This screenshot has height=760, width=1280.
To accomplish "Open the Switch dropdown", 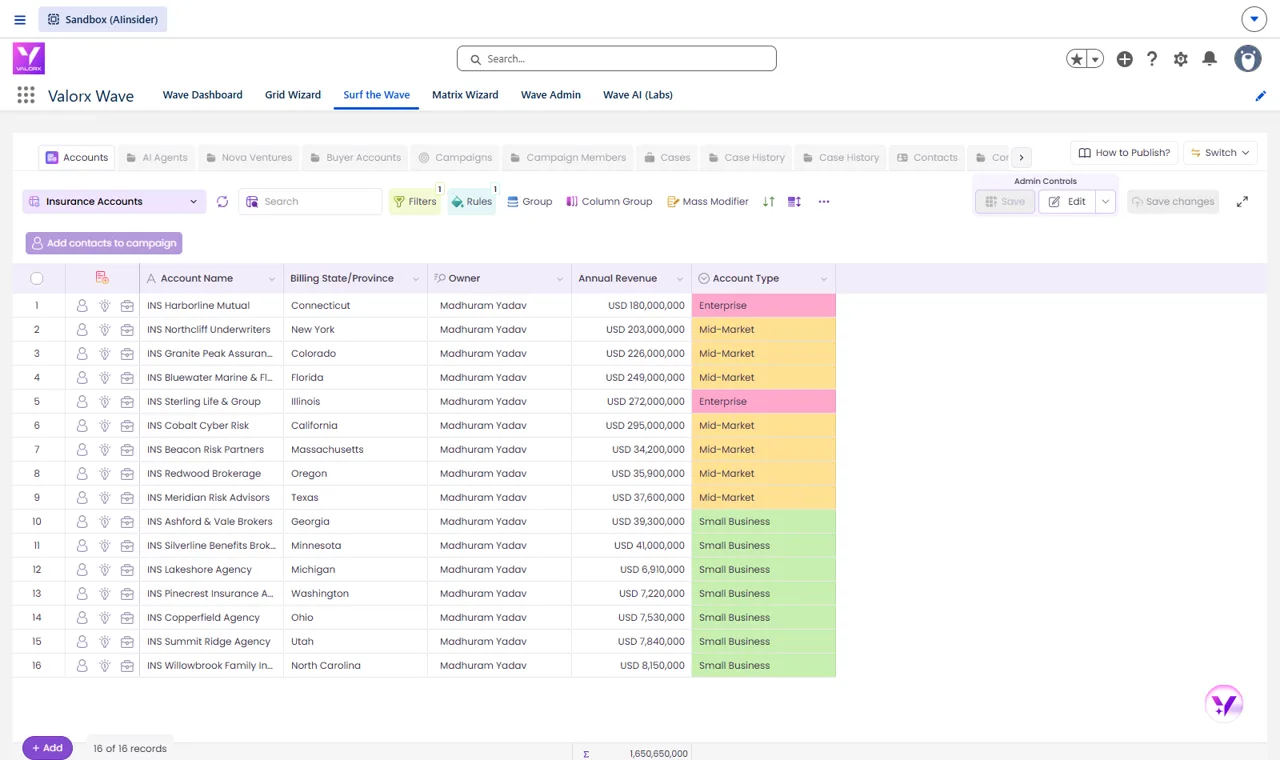I will pyautogui.click(x=1220, y=153).
